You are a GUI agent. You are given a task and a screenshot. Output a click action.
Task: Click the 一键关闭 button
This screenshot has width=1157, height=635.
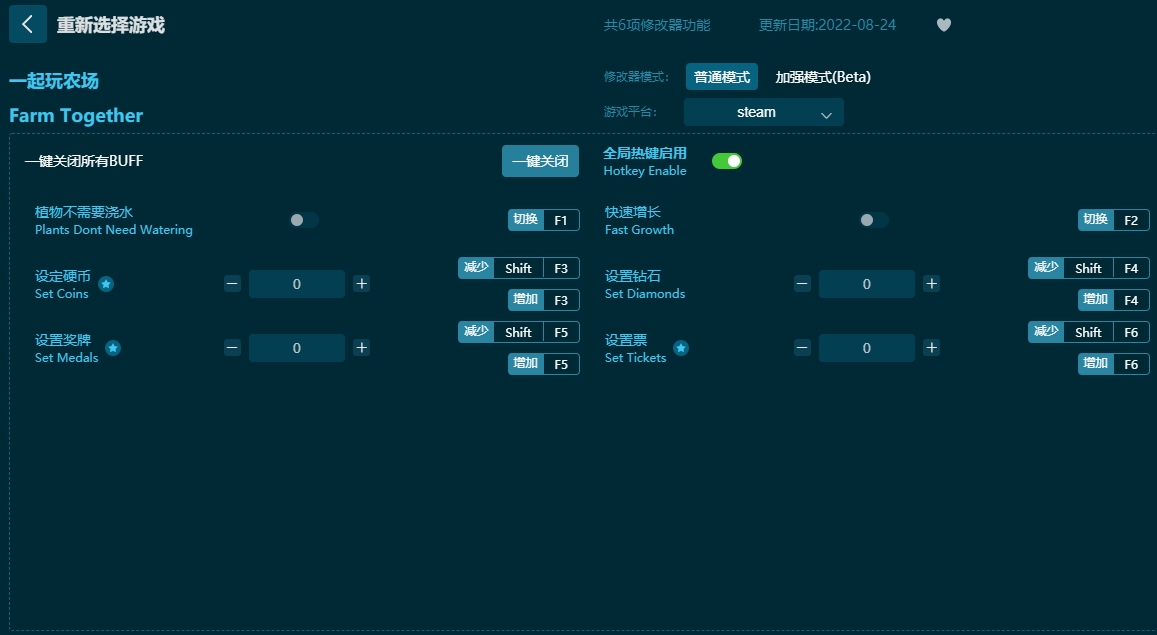pyautogui.click(x=540, y=161)
